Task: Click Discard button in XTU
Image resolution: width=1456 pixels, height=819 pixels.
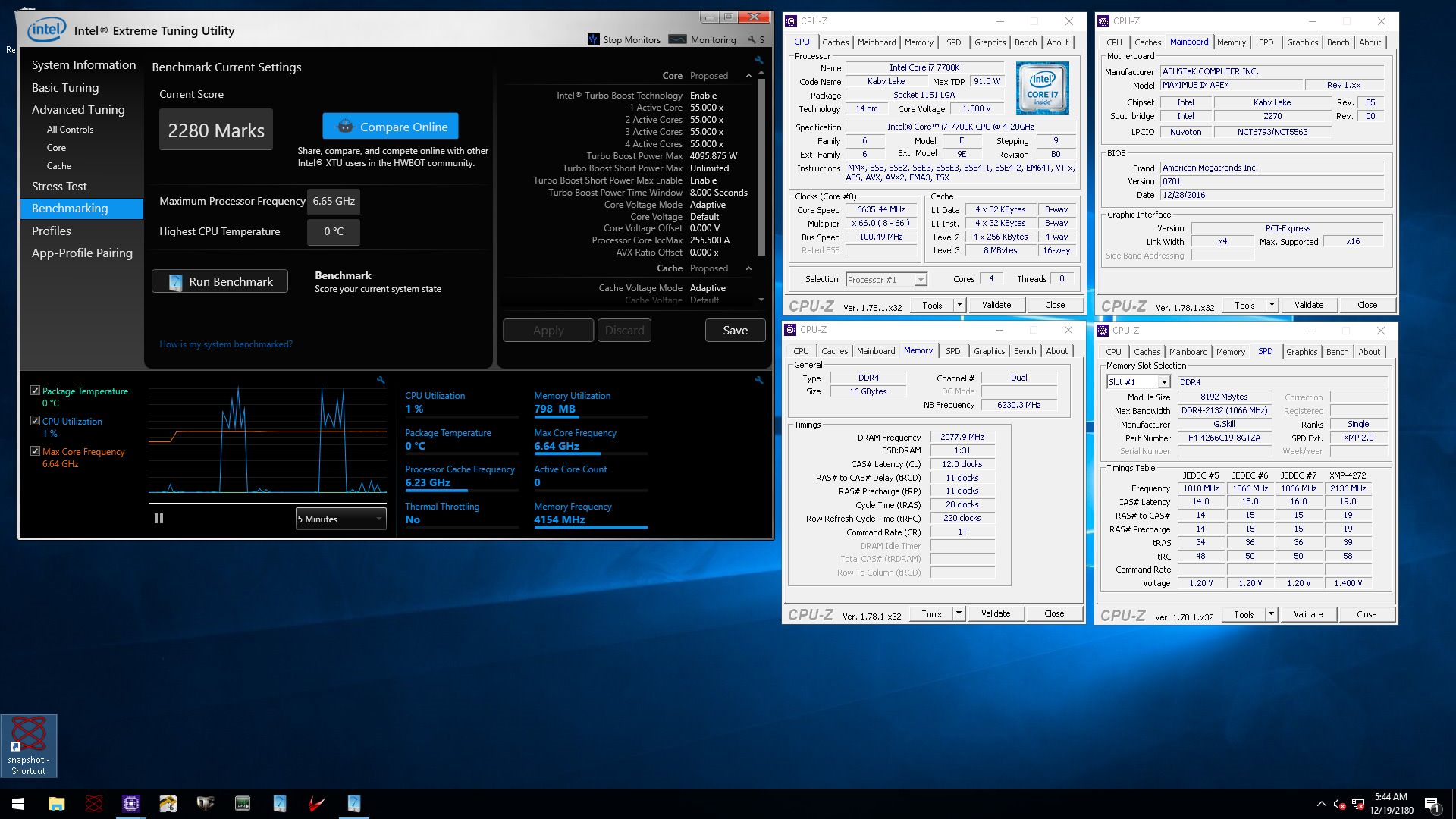Action: pyautogui.click(x=624, y=330)
